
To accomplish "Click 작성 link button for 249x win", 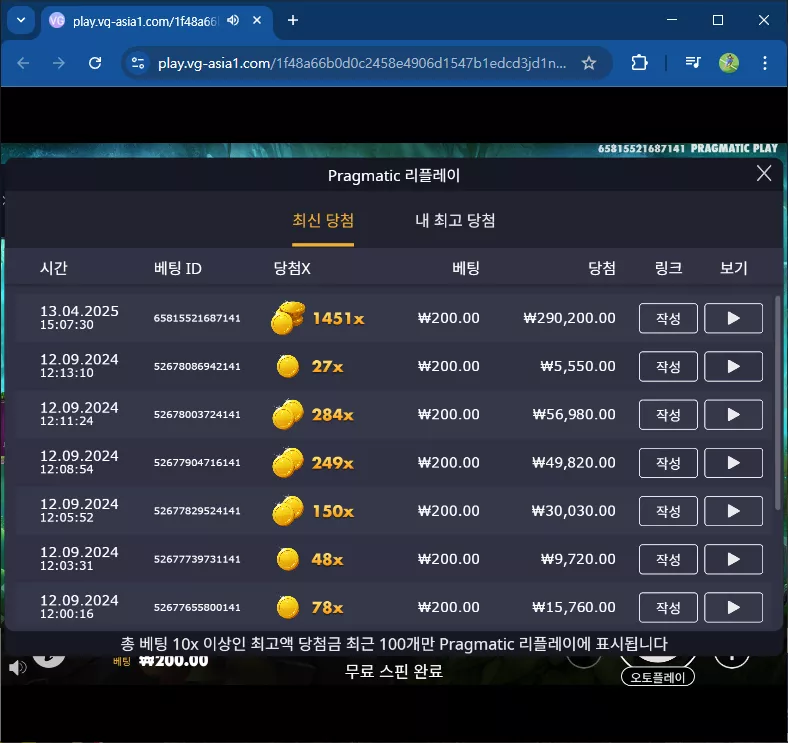I will pos(668,462).
